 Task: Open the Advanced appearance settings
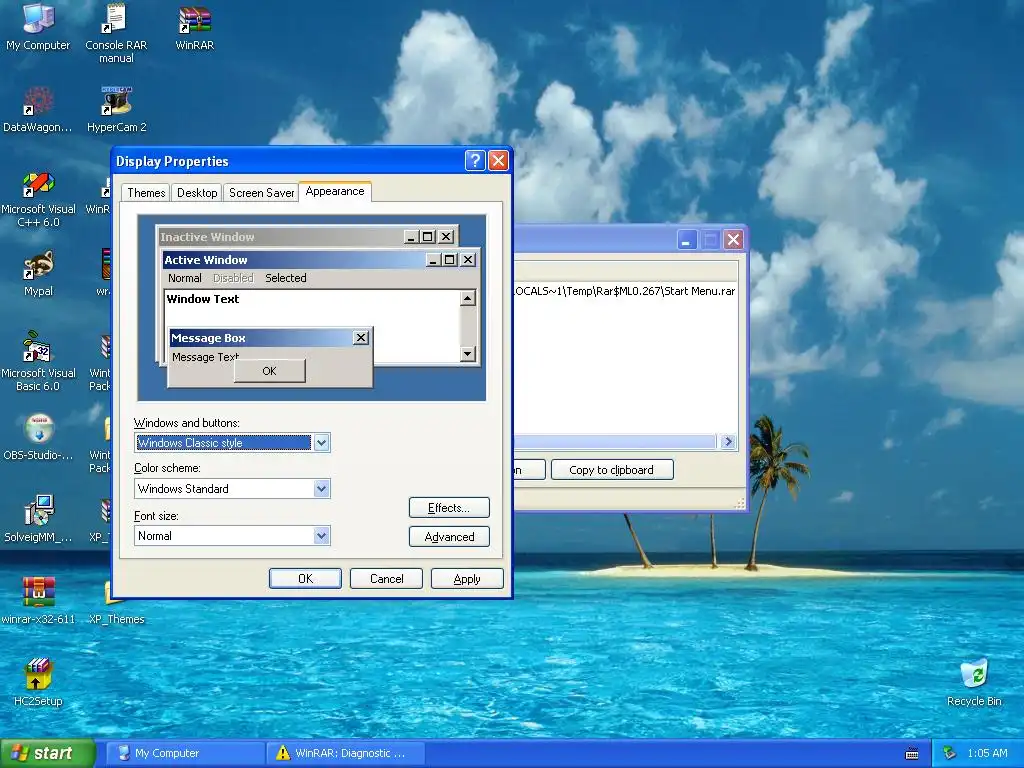[x=449, y=537]
